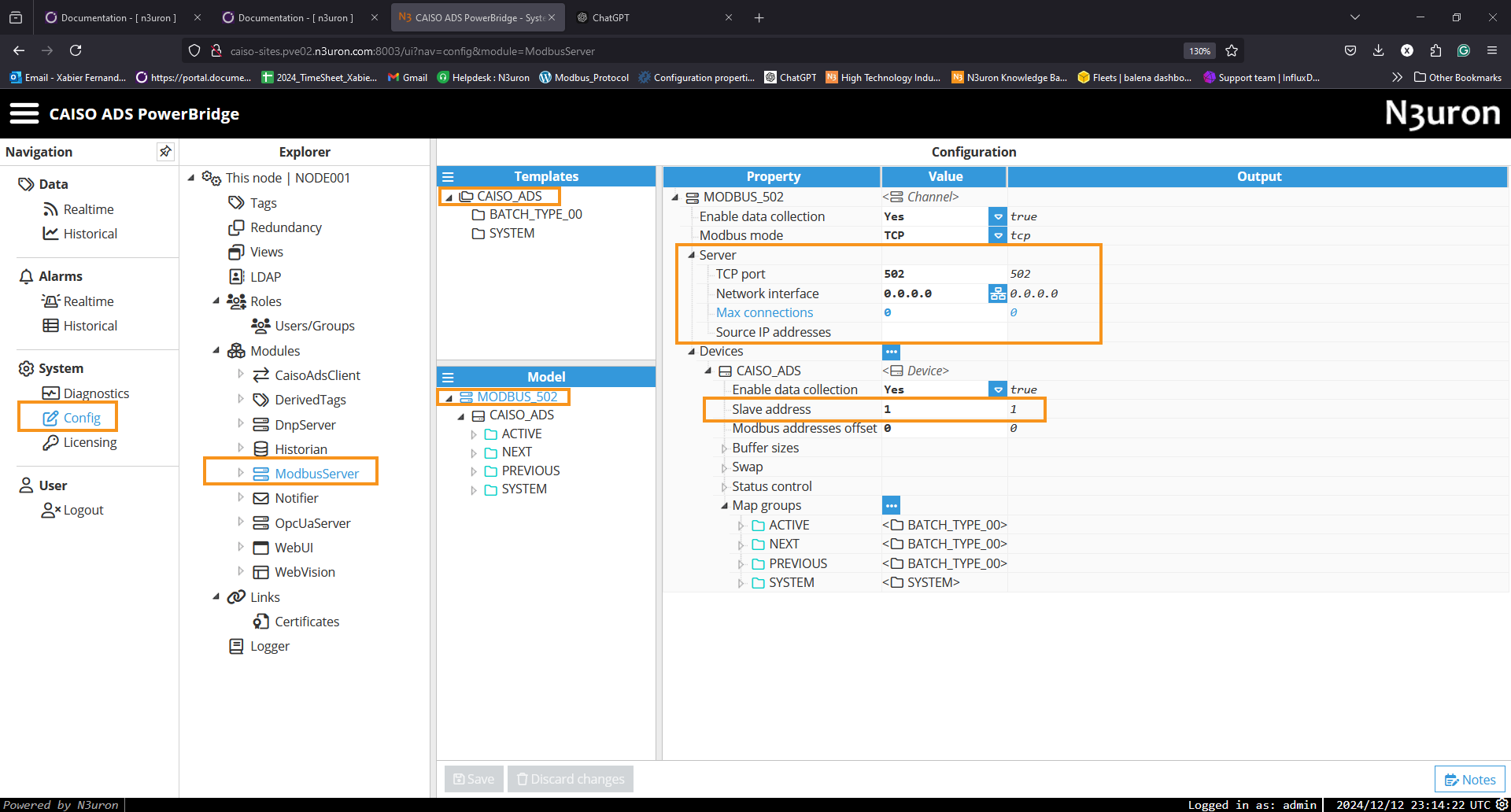Collapse the Server section
The height and width of the screenshot is (812, 1511).
[691, 255]
